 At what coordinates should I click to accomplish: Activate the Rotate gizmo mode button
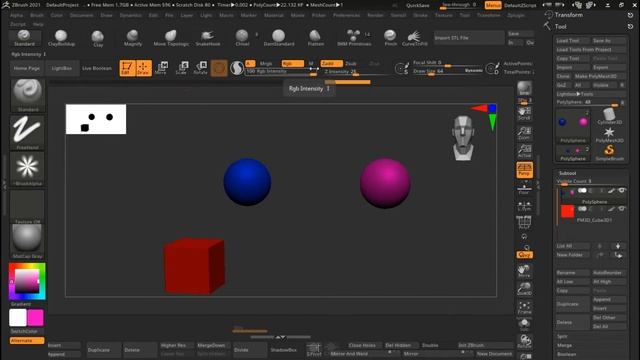click(x=200, y=68)
